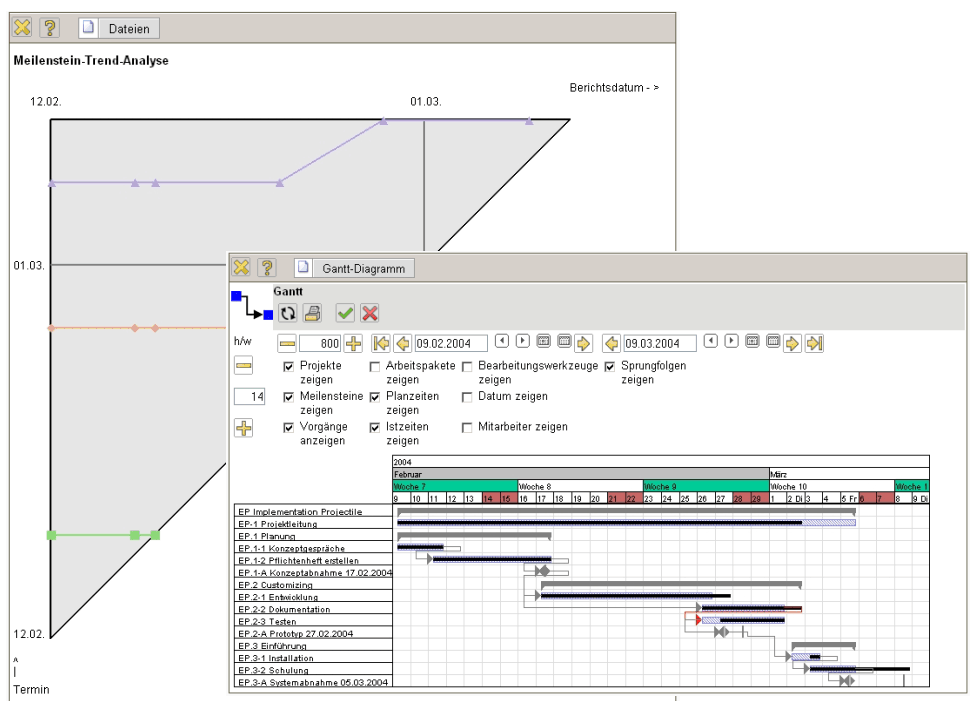The width and height of the screenshot is (975, 709).
Task: Click the red X cancel icon under Gantt
Action: pyautogui.click(x=370, y=313)
